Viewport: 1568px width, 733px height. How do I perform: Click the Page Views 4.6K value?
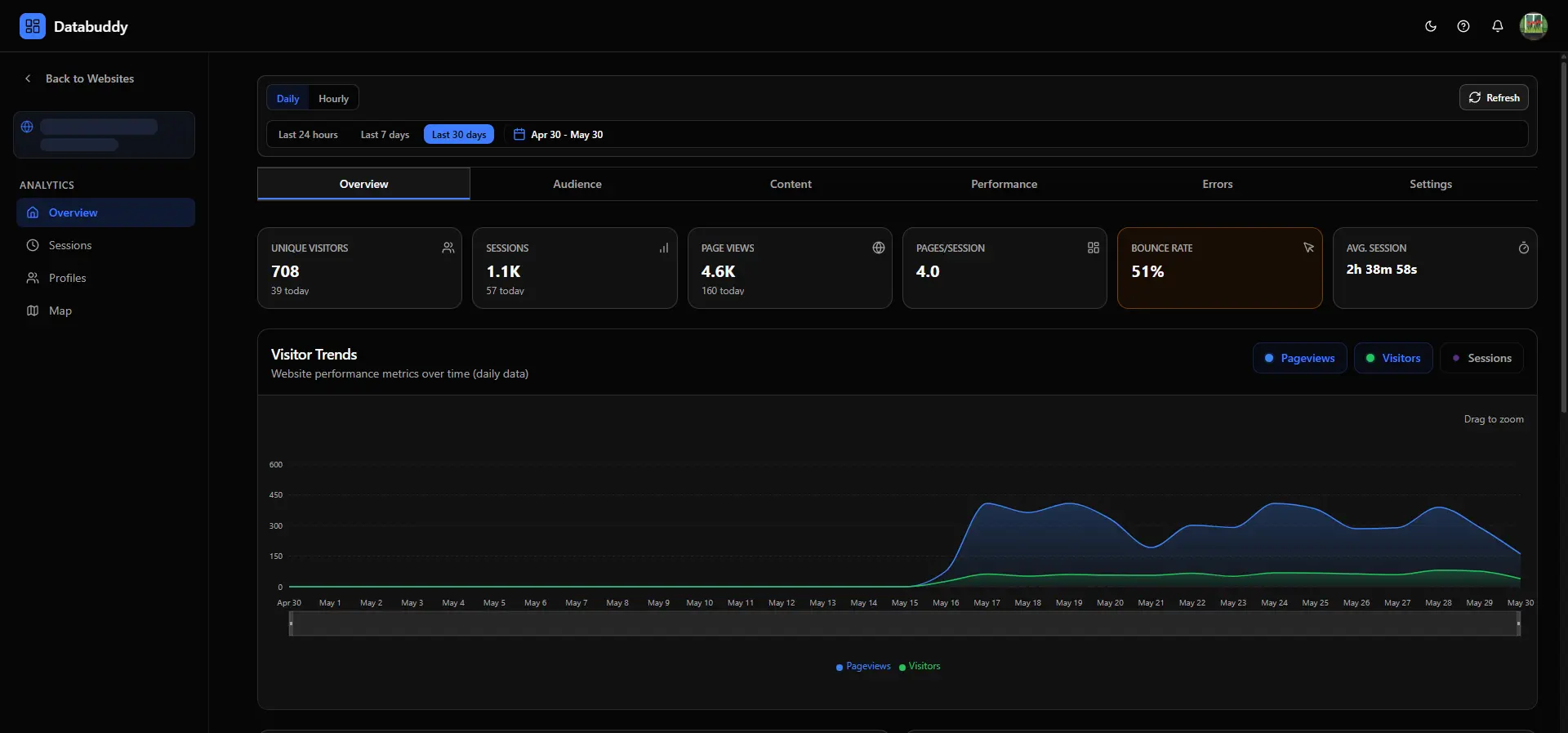coord(718,271)
